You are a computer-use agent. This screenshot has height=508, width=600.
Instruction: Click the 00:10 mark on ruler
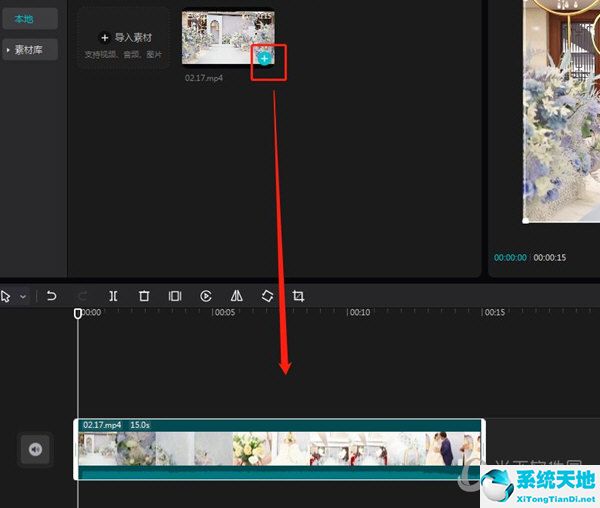tap(360, 313)
